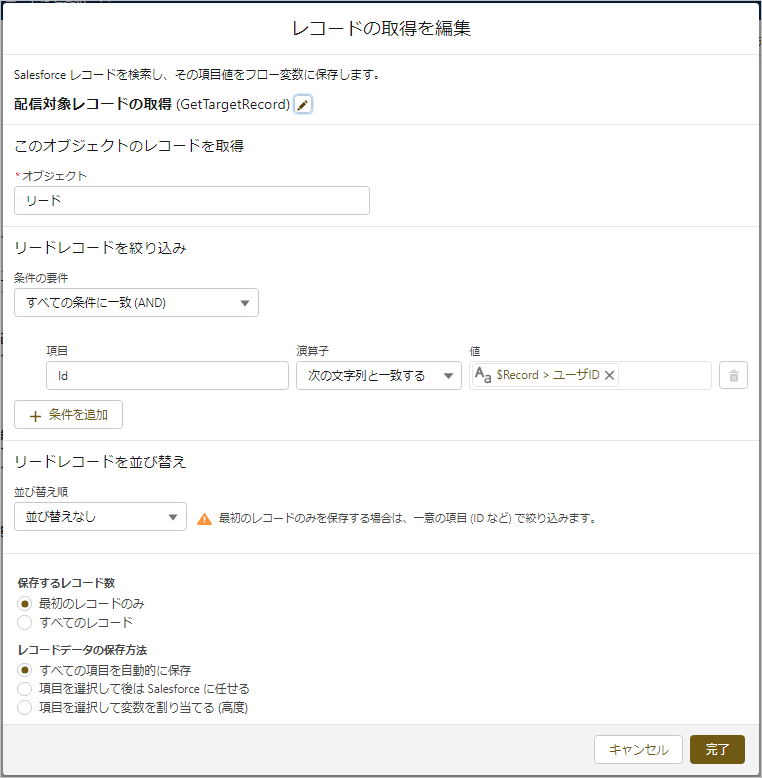The width and height of the screenshot is (762, 778).
Task: Click the リードレコードを並び替え heading
Action: click(x=100, y=461)
